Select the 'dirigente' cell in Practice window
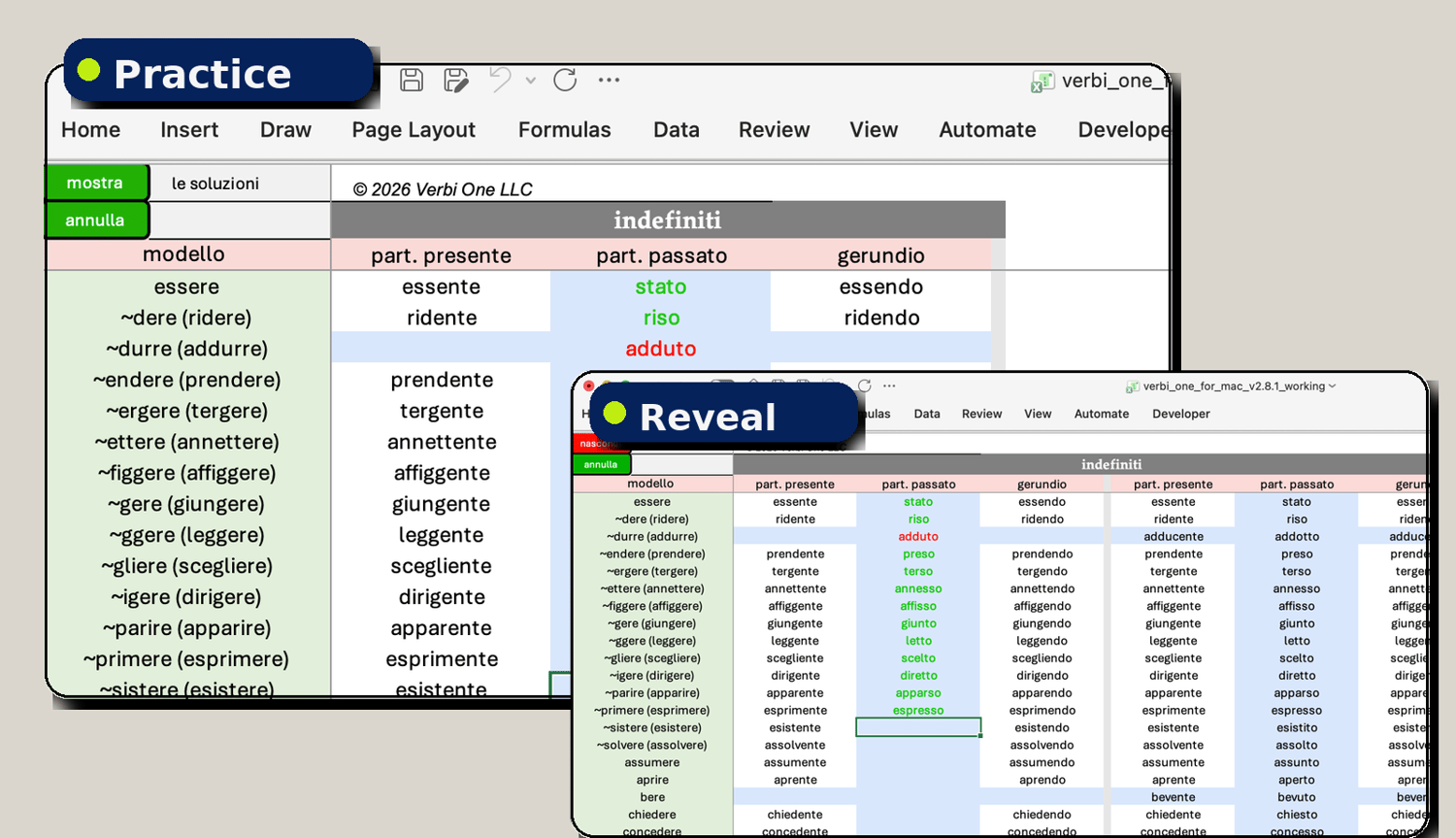 (x=442, y=597)
